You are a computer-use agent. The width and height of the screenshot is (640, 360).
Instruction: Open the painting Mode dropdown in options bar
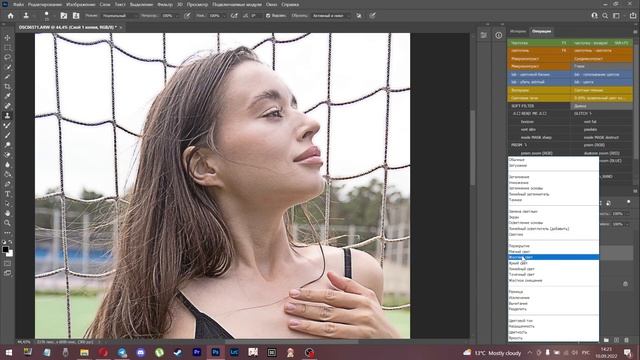click(x=120, y=16)
